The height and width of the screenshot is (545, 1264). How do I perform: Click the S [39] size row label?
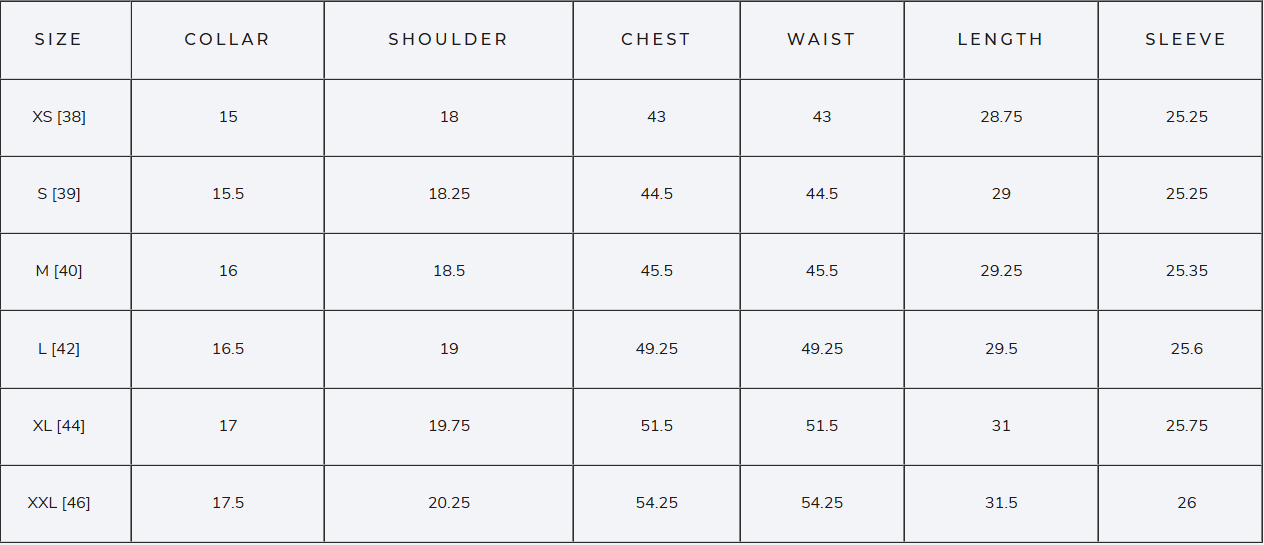point(59,194)
